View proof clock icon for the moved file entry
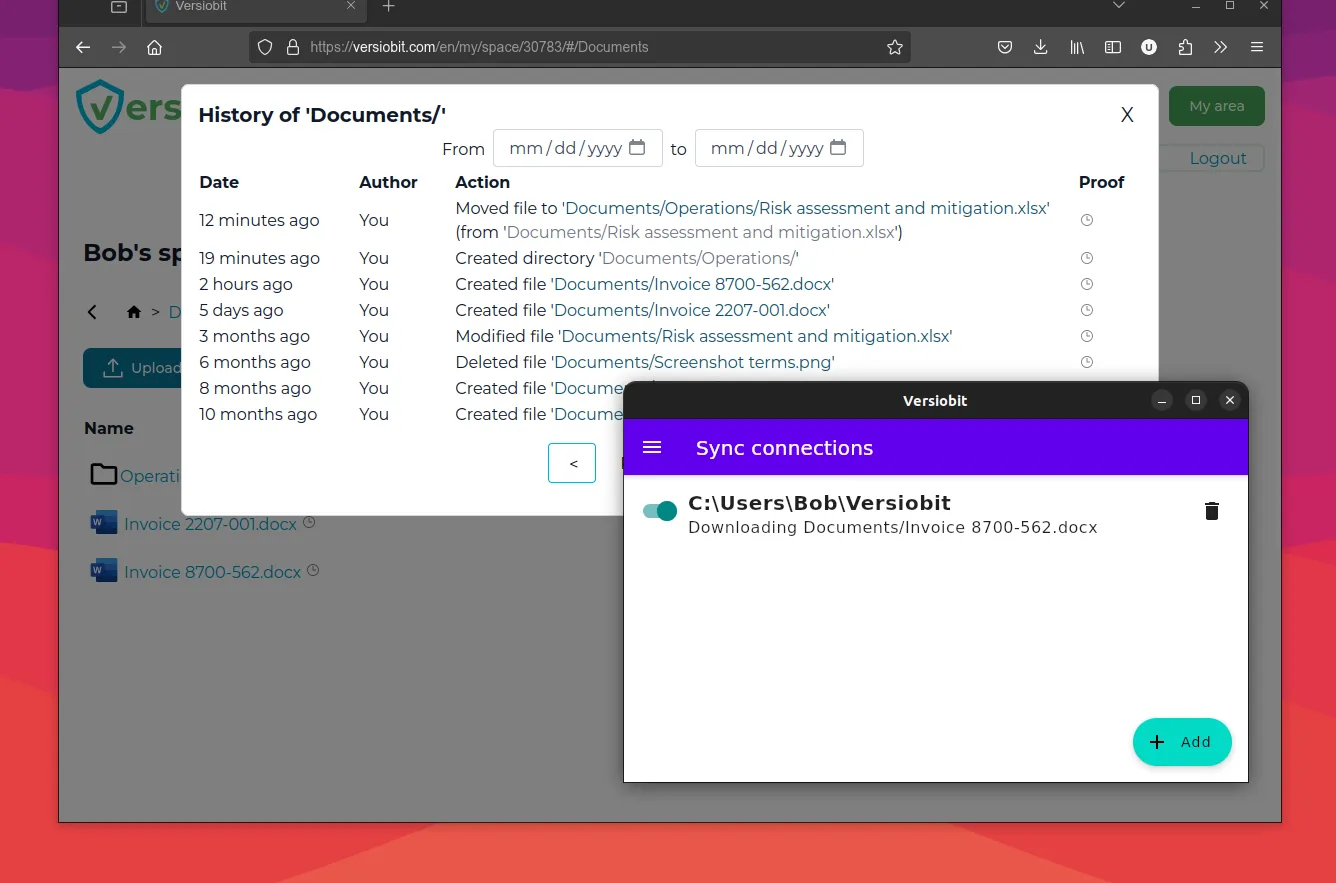The width and height of the screenshot is (1336, 883). click(x=1086, y=220)
